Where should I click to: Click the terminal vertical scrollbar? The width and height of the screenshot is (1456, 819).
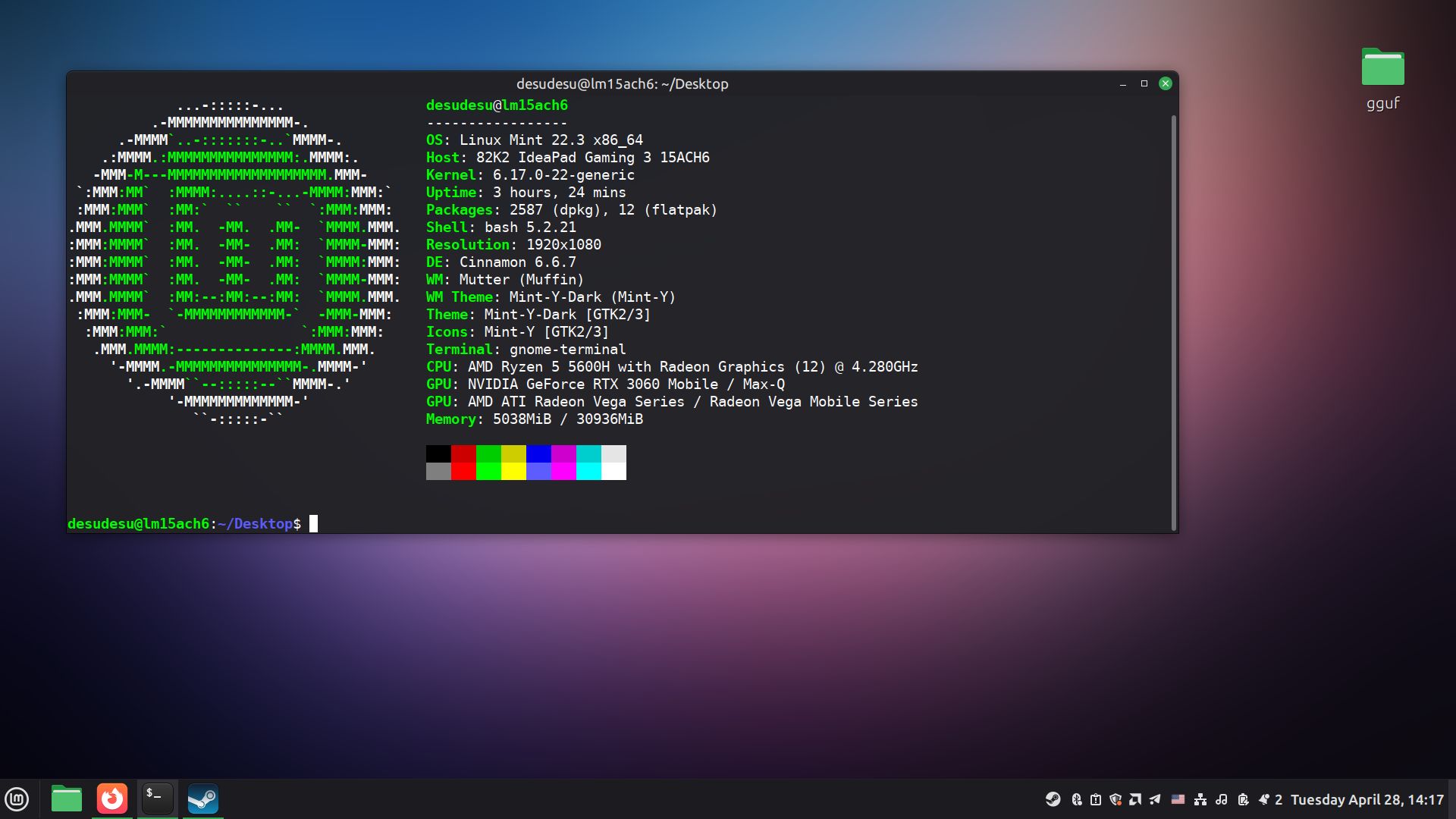click(1173, 322)
